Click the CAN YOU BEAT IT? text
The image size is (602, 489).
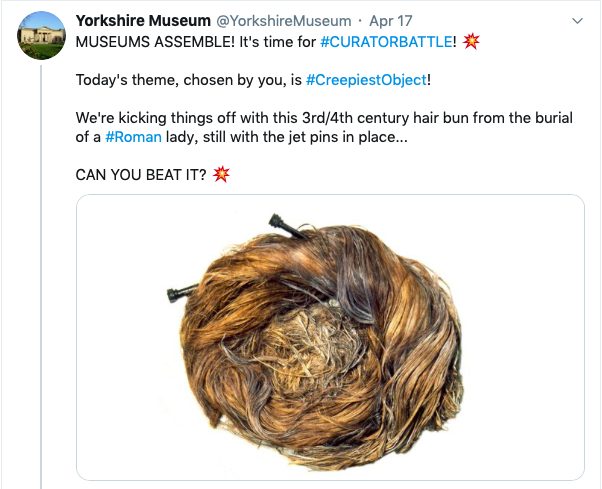(x=141, y=175)
